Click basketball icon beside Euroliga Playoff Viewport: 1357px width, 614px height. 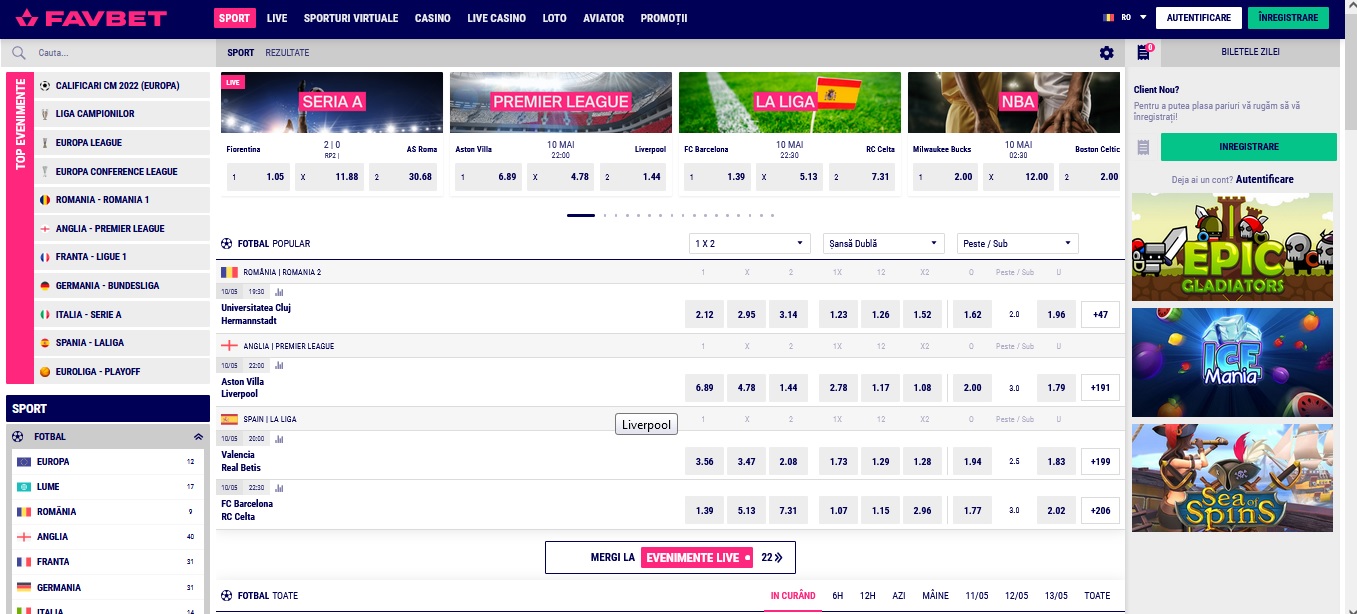44,372
